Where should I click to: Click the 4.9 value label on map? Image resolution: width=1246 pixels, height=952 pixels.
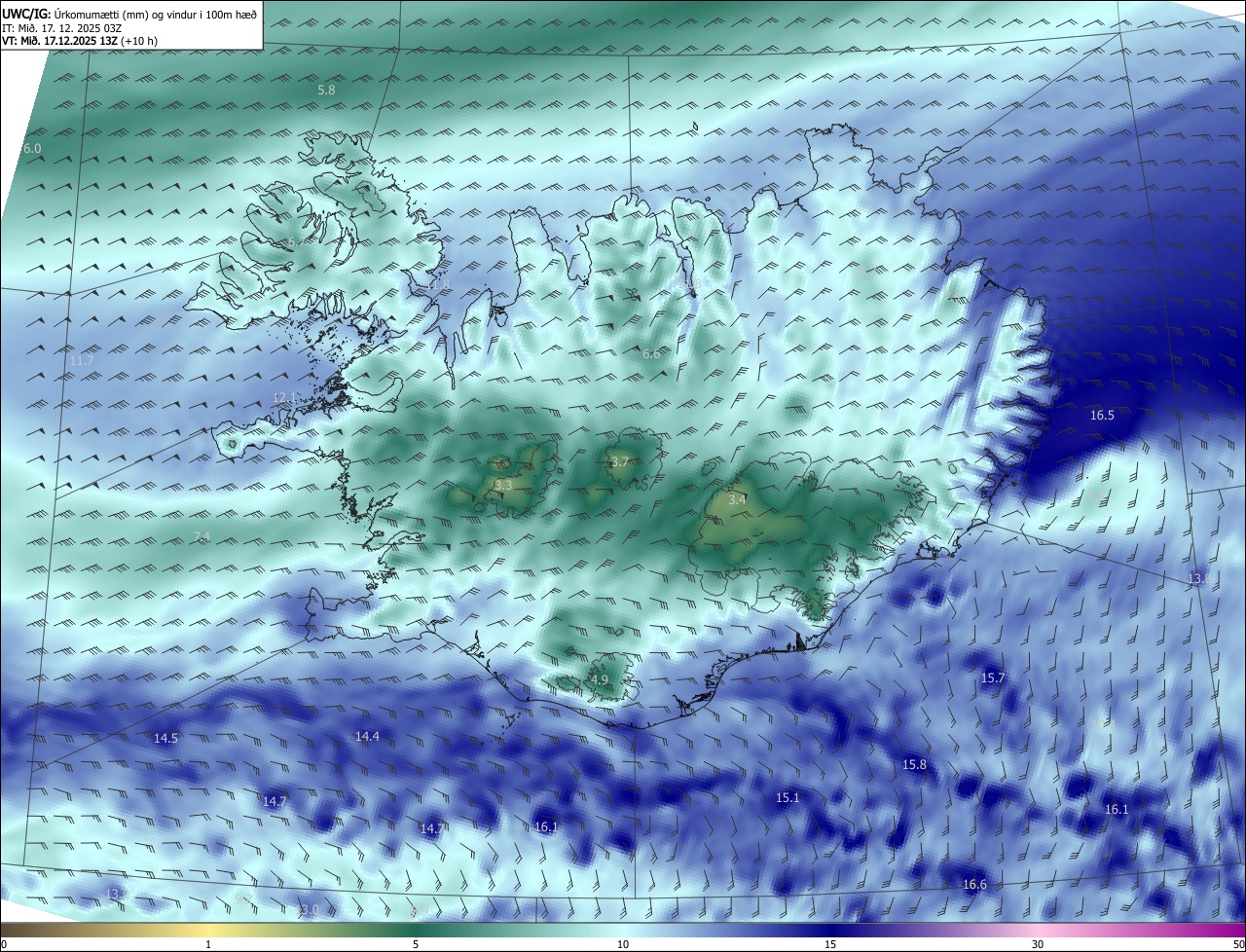[x=599, y=680]
